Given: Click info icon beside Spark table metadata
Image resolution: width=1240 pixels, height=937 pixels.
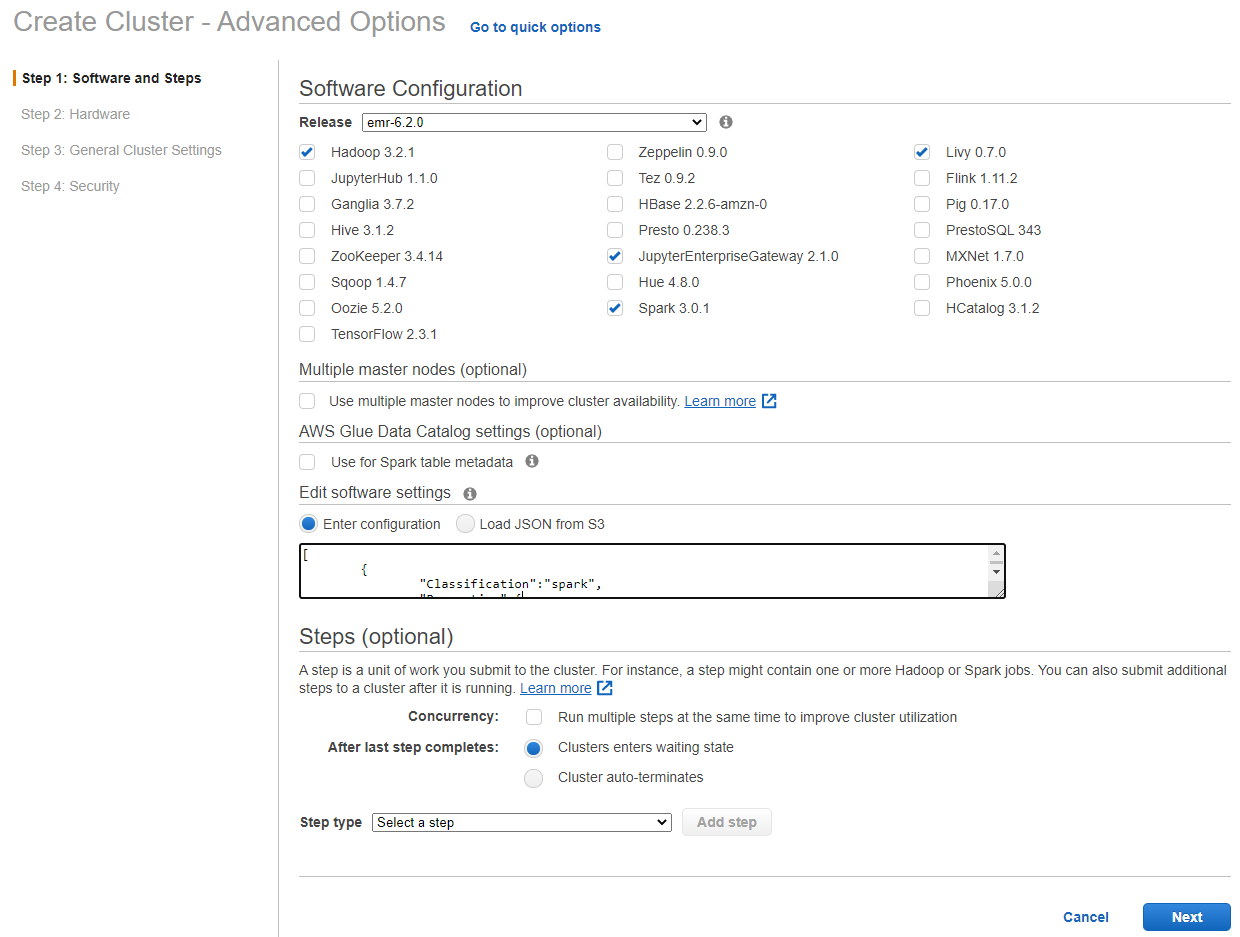Looking at the screenshot, I should pos(532,461).
